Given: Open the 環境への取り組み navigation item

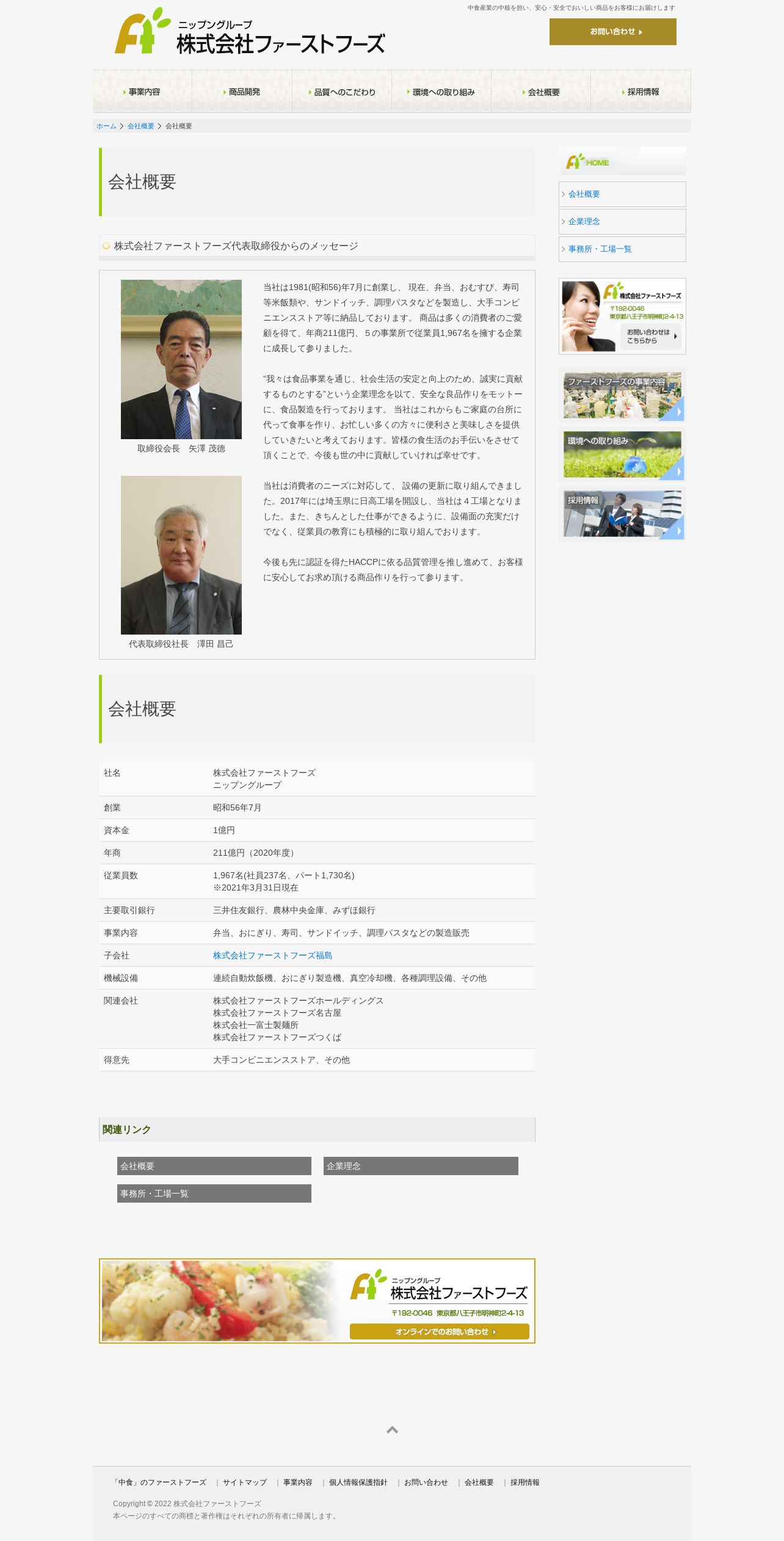Looking at the screenshot, I should (441, 92).
